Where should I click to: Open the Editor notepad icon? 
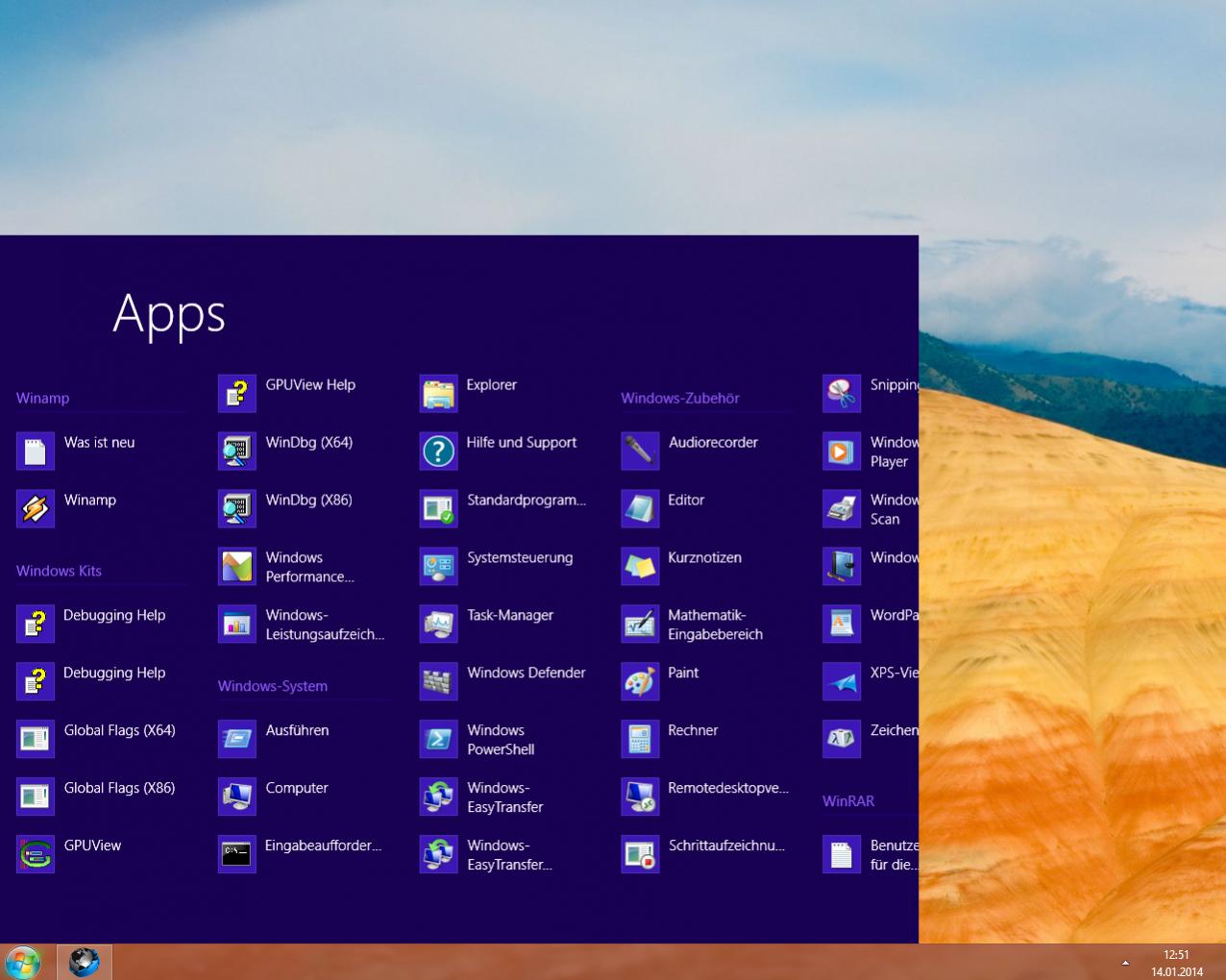pyautogui.click(x=640, y=508)
